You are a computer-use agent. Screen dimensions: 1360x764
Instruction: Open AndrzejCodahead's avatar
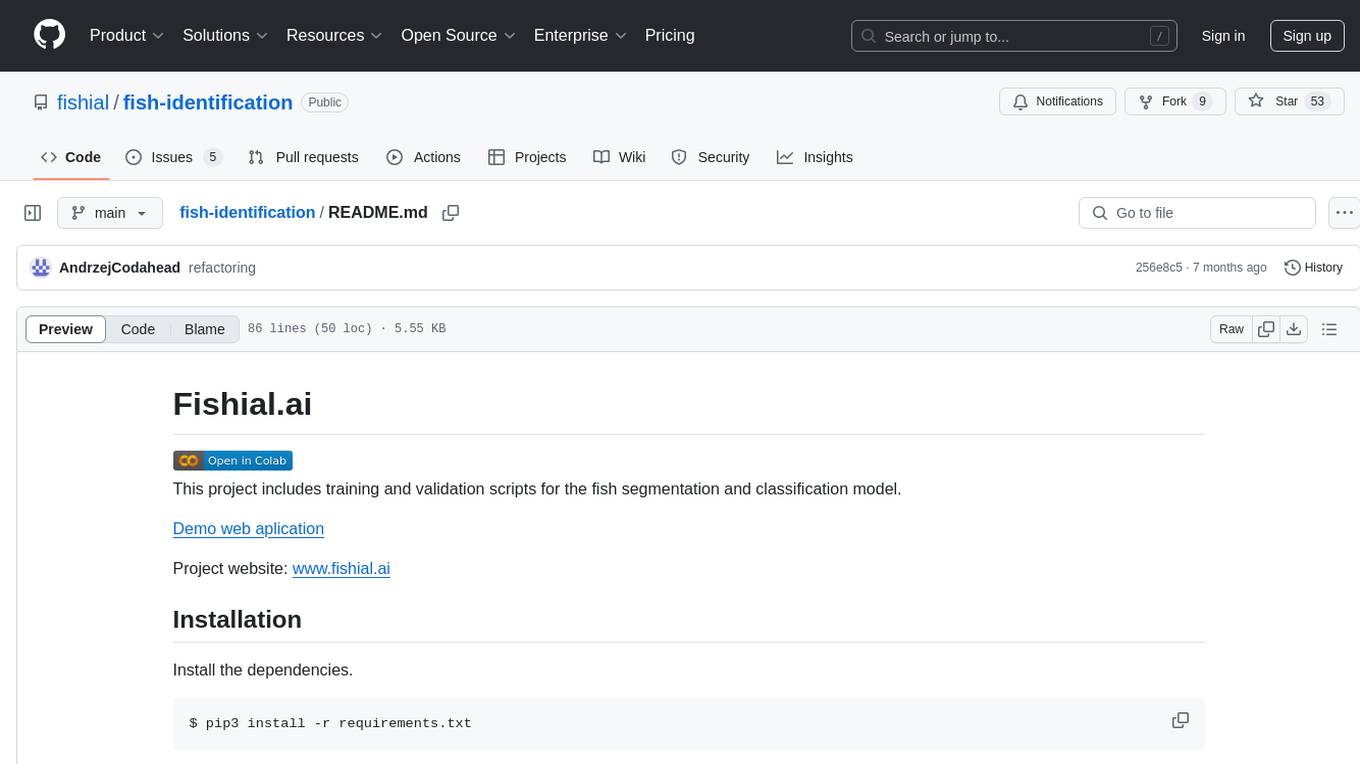point(41,268)
